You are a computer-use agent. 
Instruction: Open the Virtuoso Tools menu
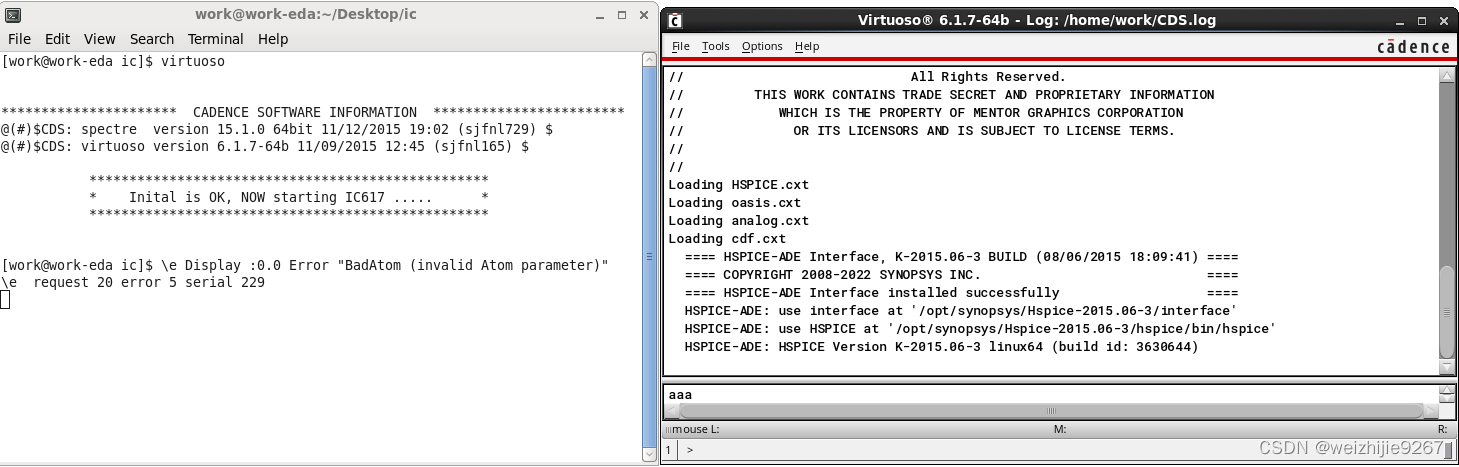click(715, 46)
